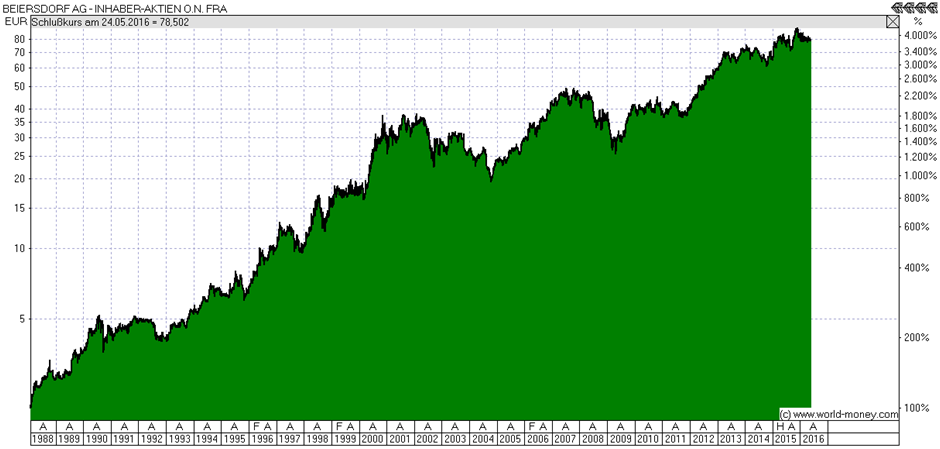This screenshot has height=449, width=940.
Task: Select the A event marker above 1996
Action: 267,426
